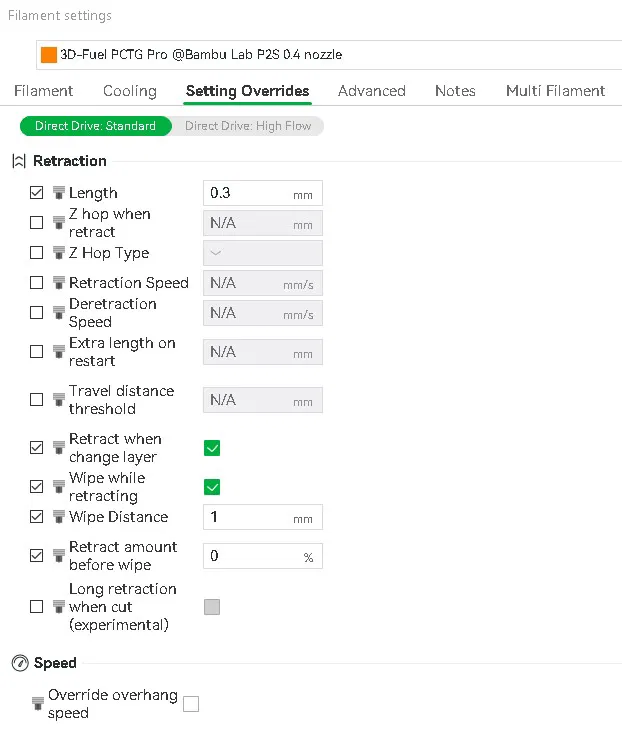Click the nozzle icon beside Z Hop Type
622x755 pixels.
58,253
